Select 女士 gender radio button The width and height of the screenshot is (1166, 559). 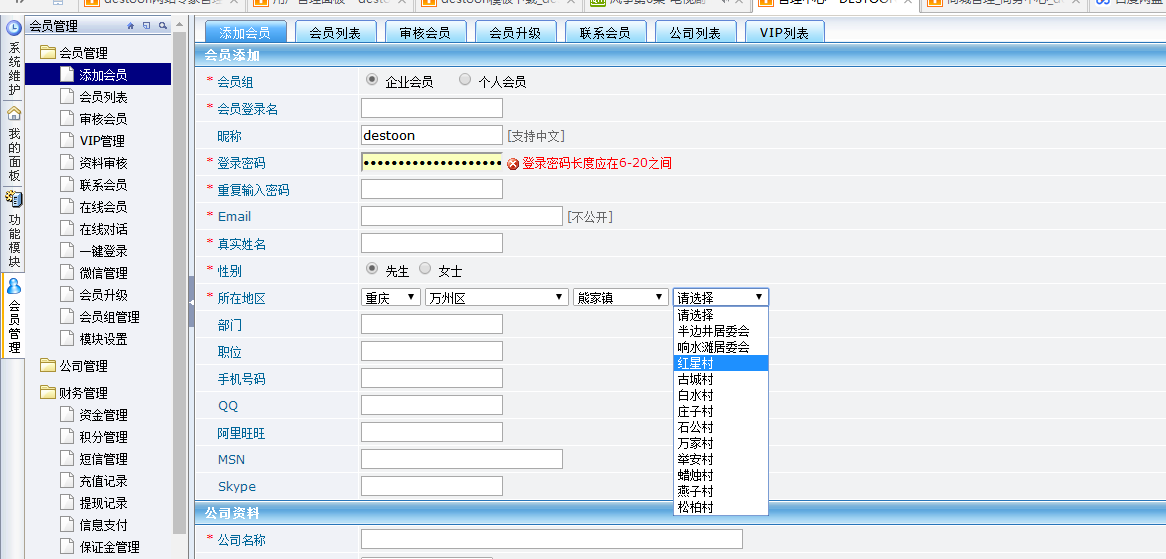[x=425, y=269]
